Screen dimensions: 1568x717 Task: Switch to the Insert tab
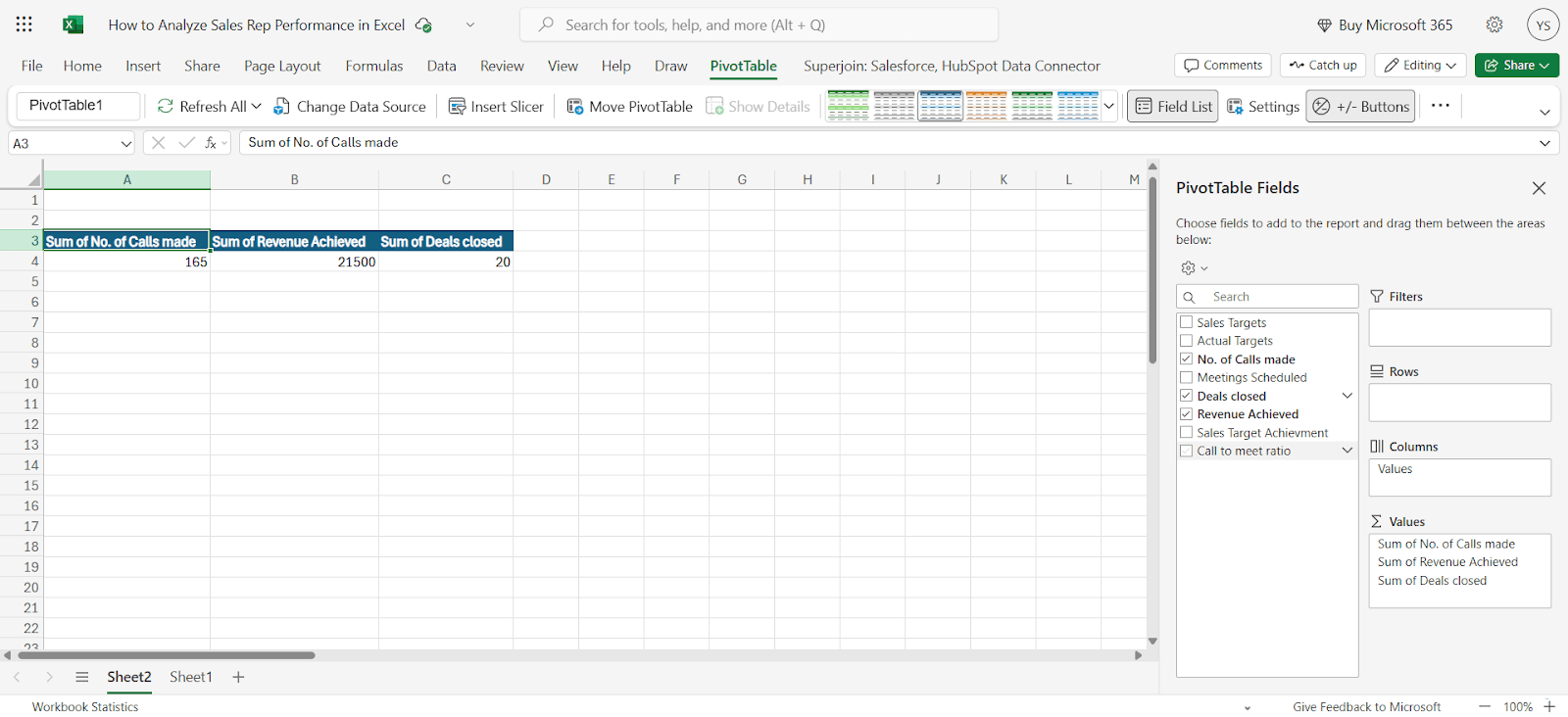click(x=143, y=66)
